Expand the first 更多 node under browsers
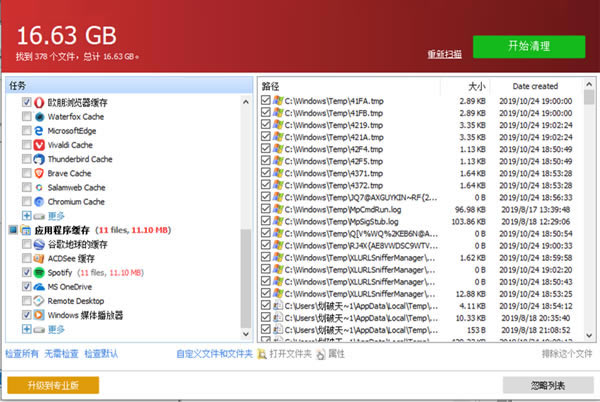The width and height of the screenshot is (600, 402). (26, 216)
